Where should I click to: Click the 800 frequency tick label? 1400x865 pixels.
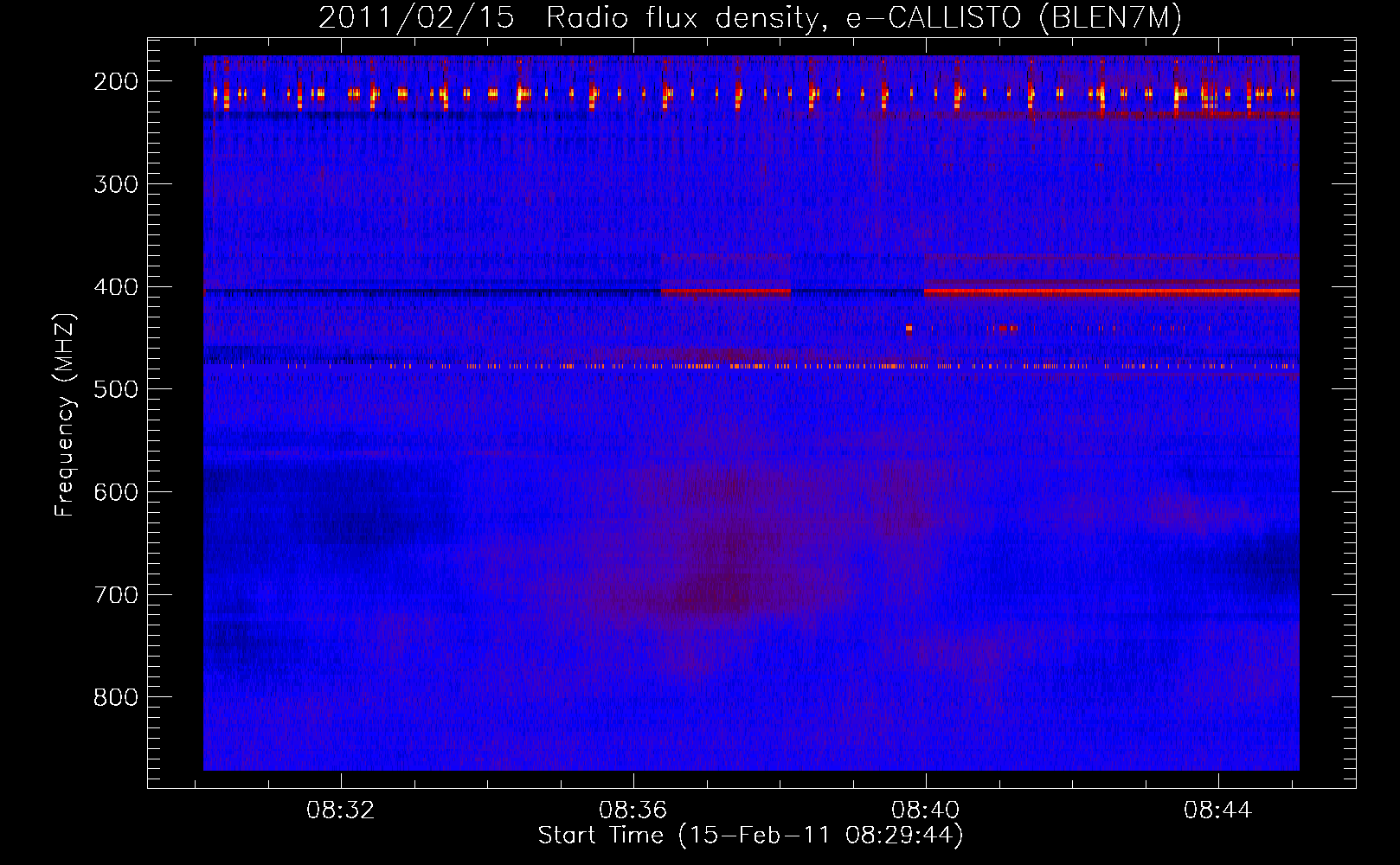[115, 697]
